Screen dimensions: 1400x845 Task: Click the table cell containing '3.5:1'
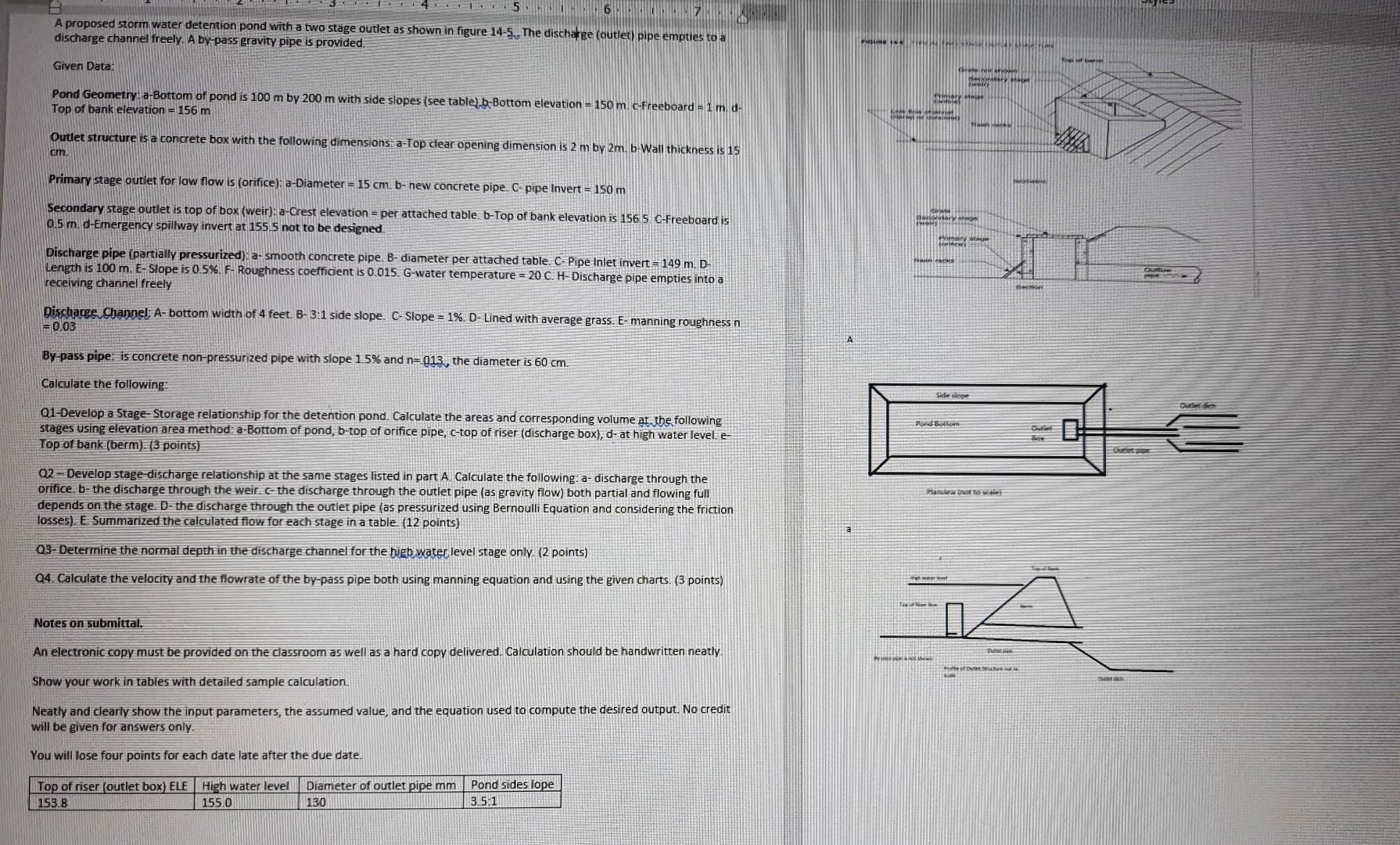pyautogui.click(x=512, y=801)
